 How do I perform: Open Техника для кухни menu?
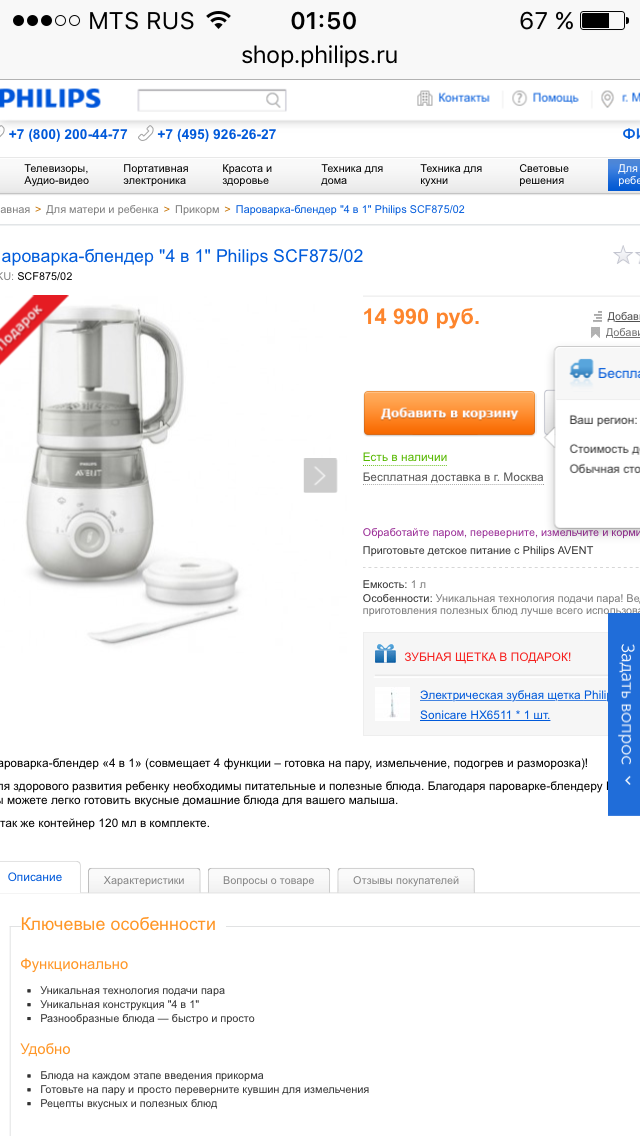click(451, 175)
